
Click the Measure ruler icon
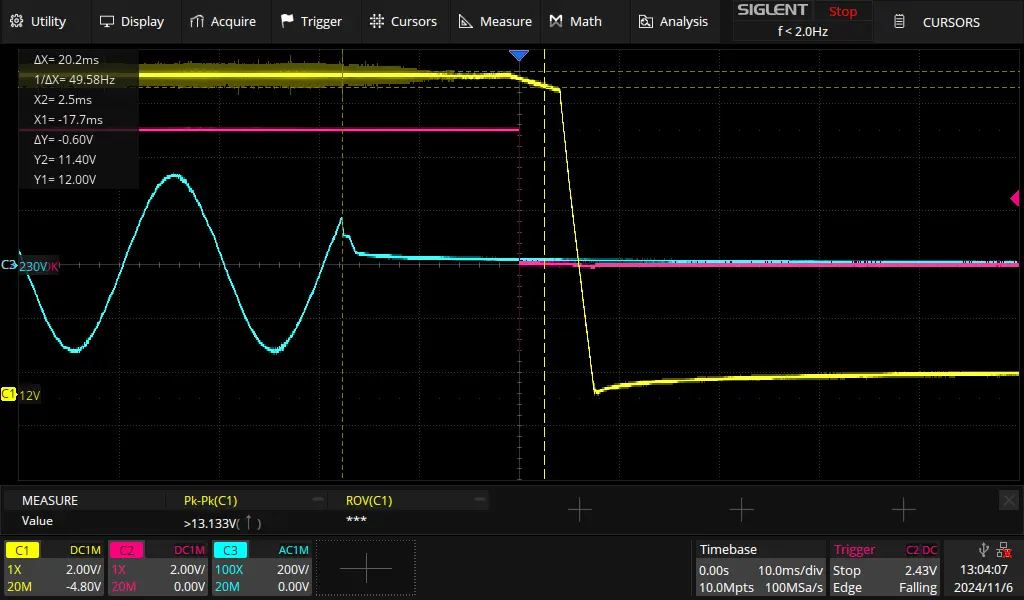point(466,21)
